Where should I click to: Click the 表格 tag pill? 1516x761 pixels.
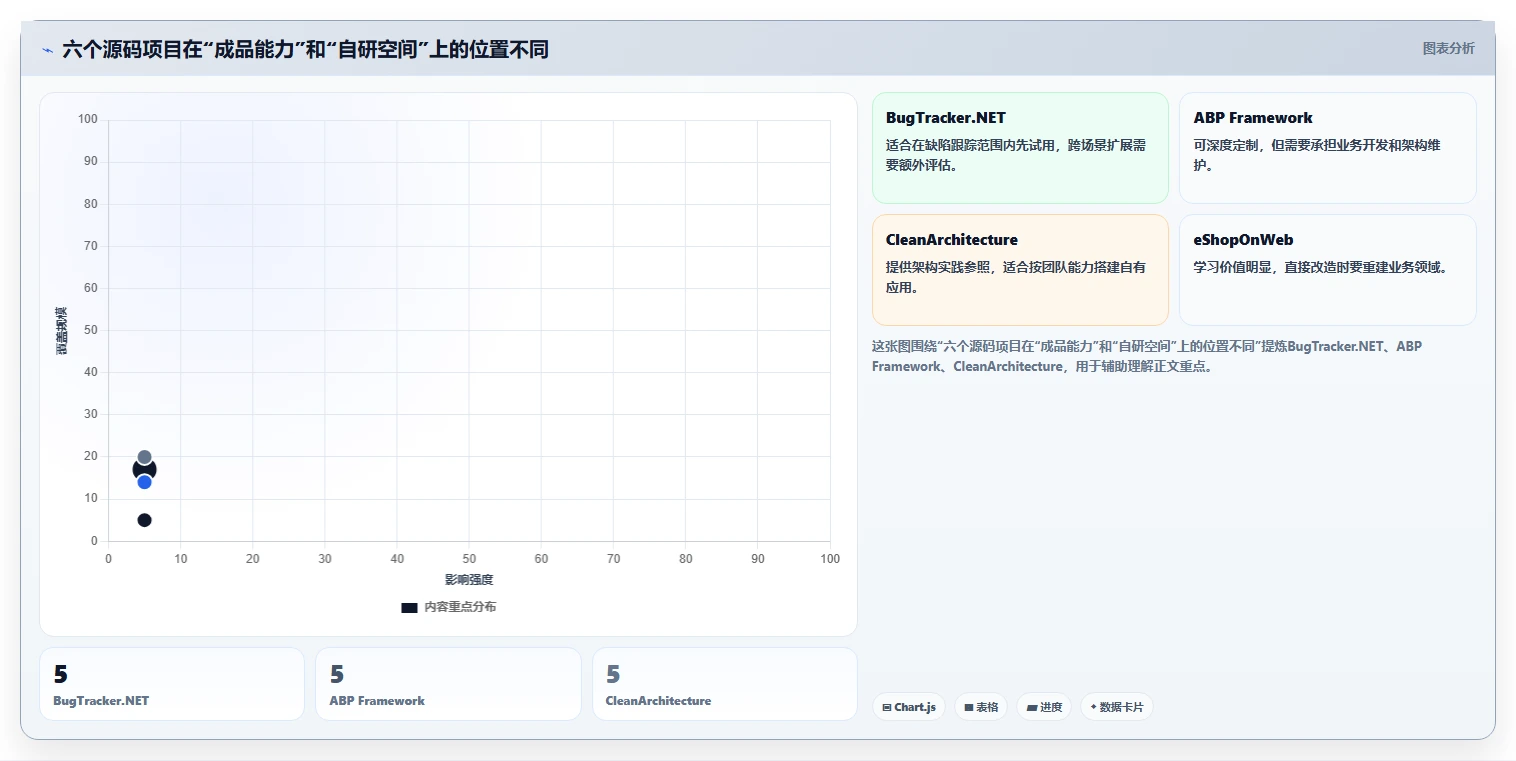(981, 707)
